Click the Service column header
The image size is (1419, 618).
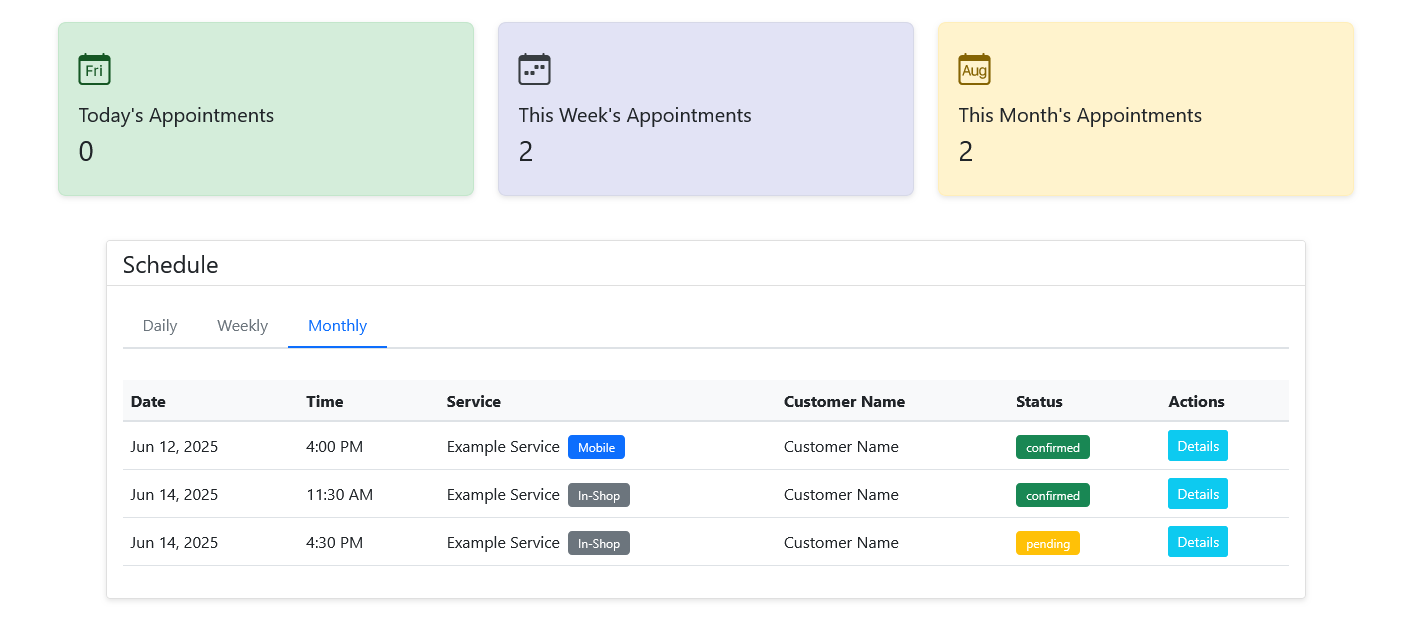[474, 401]
